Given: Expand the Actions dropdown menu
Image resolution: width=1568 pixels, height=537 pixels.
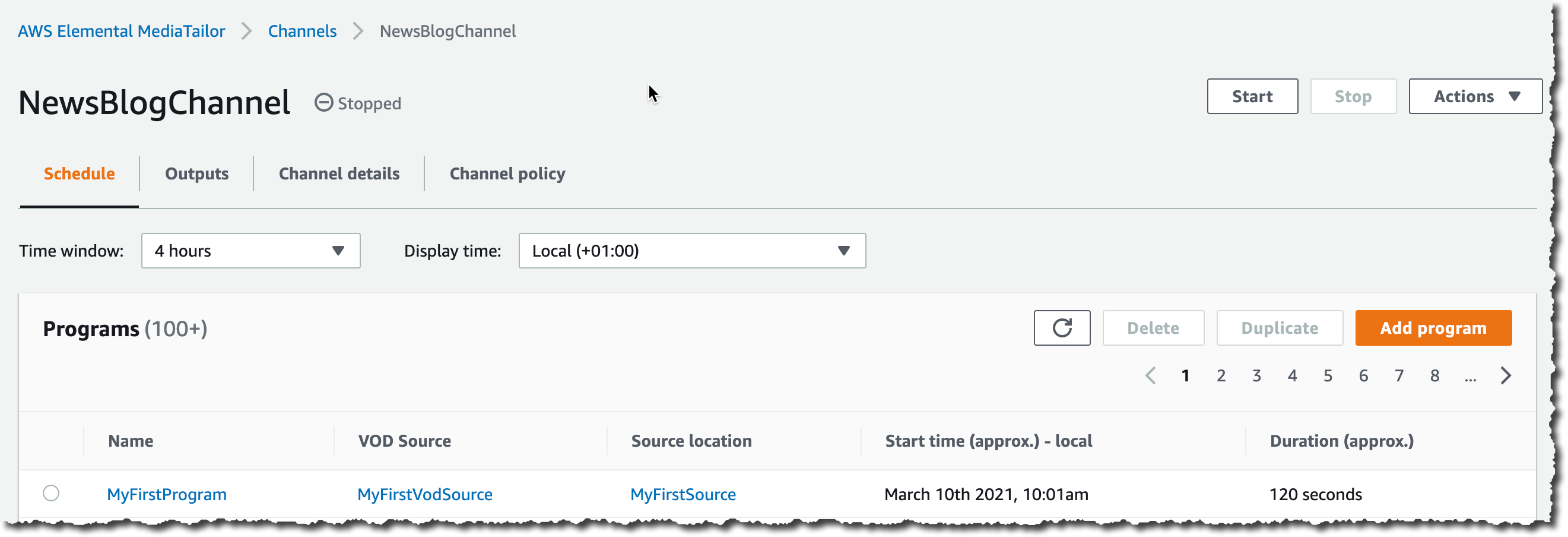Looking at the screenshot, I should [x=1475, y=96].
